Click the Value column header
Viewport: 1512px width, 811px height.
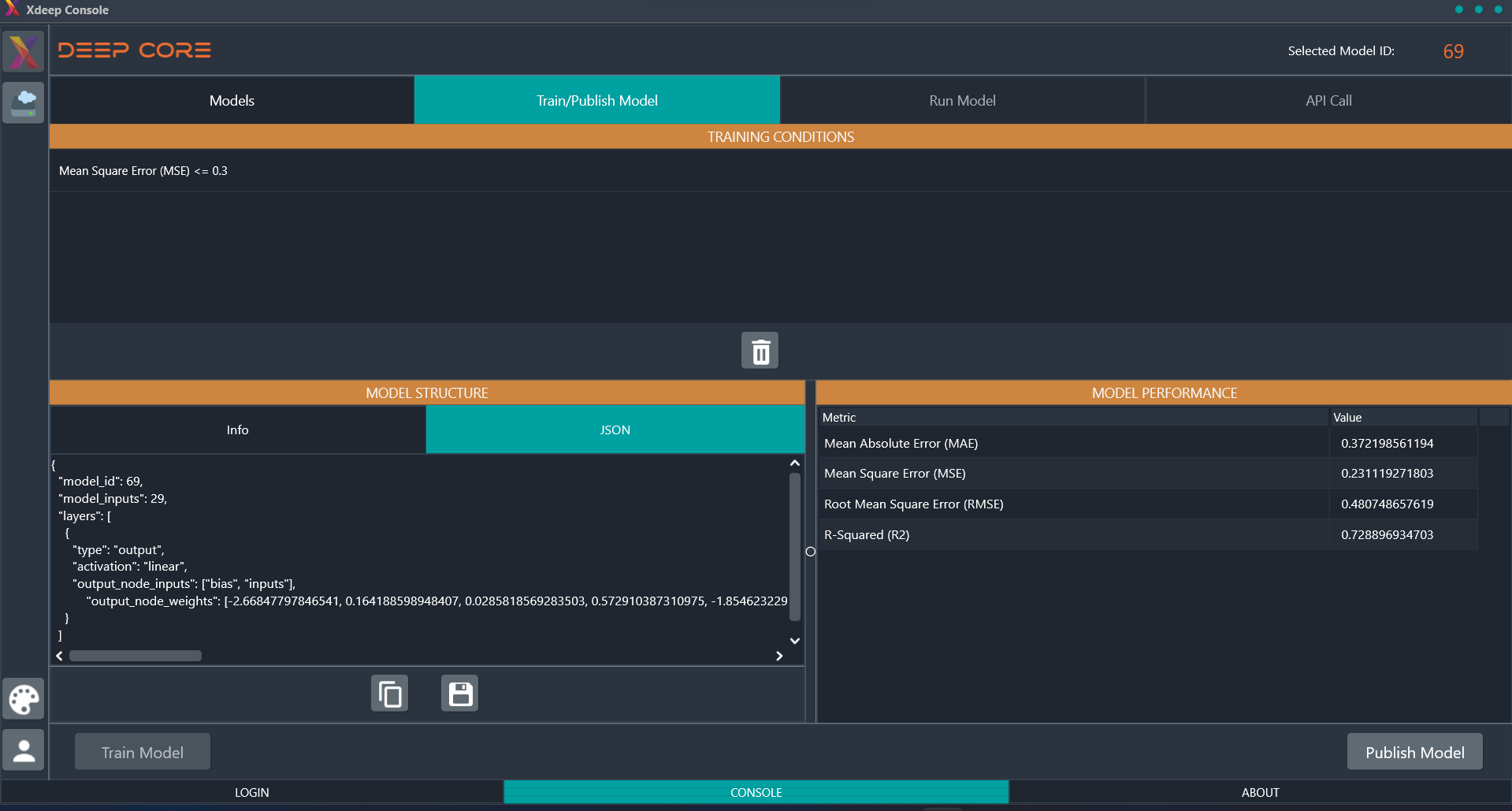click(x=1403, y=417)
